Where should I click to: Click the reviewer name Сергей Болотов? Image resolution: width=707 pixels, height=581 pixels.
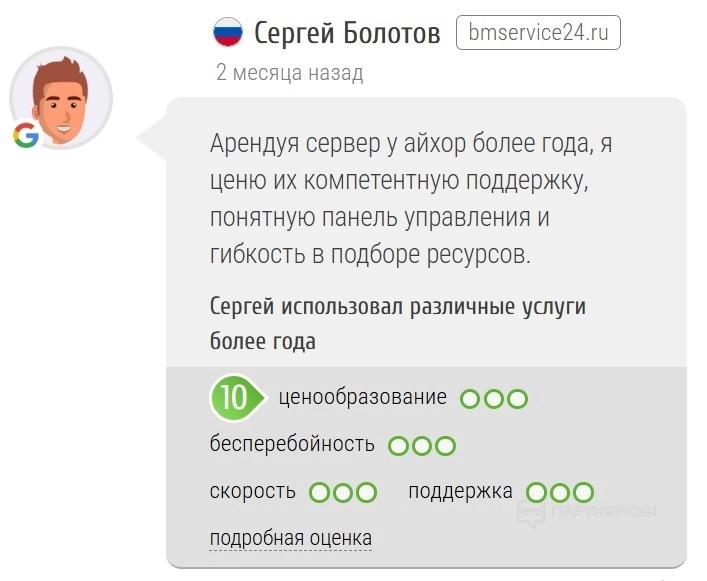tap(347, 34)
